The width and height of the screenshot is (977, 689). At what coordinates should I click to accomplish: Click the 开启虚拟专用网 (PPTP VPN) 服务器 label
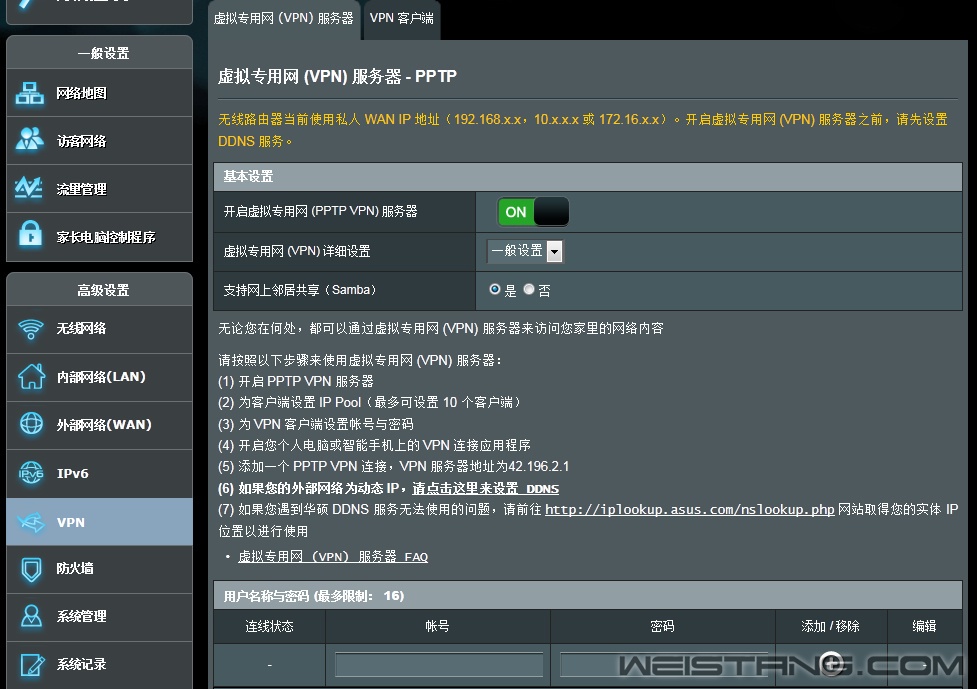[320, 211]
